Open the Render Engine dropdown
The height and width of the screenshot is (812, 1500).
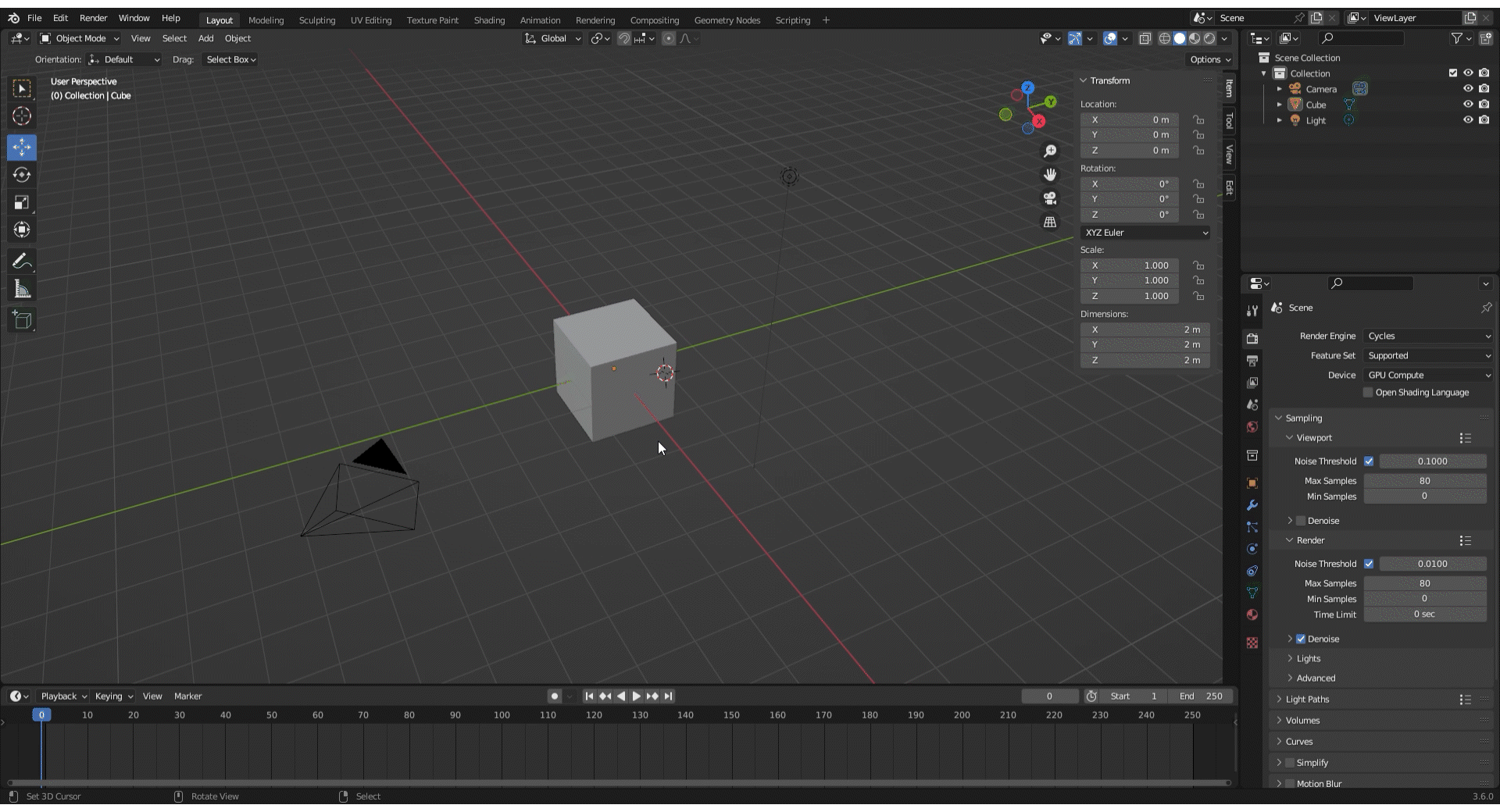click(1428, 336)
